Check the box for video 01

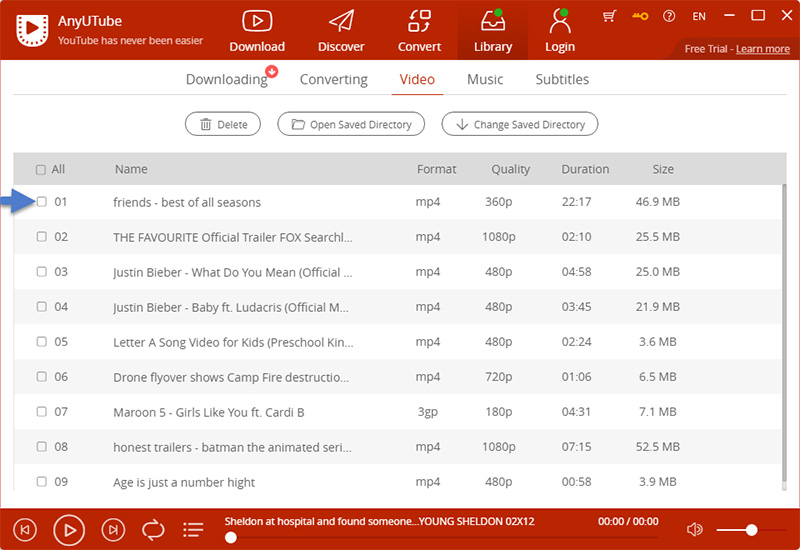42,202
